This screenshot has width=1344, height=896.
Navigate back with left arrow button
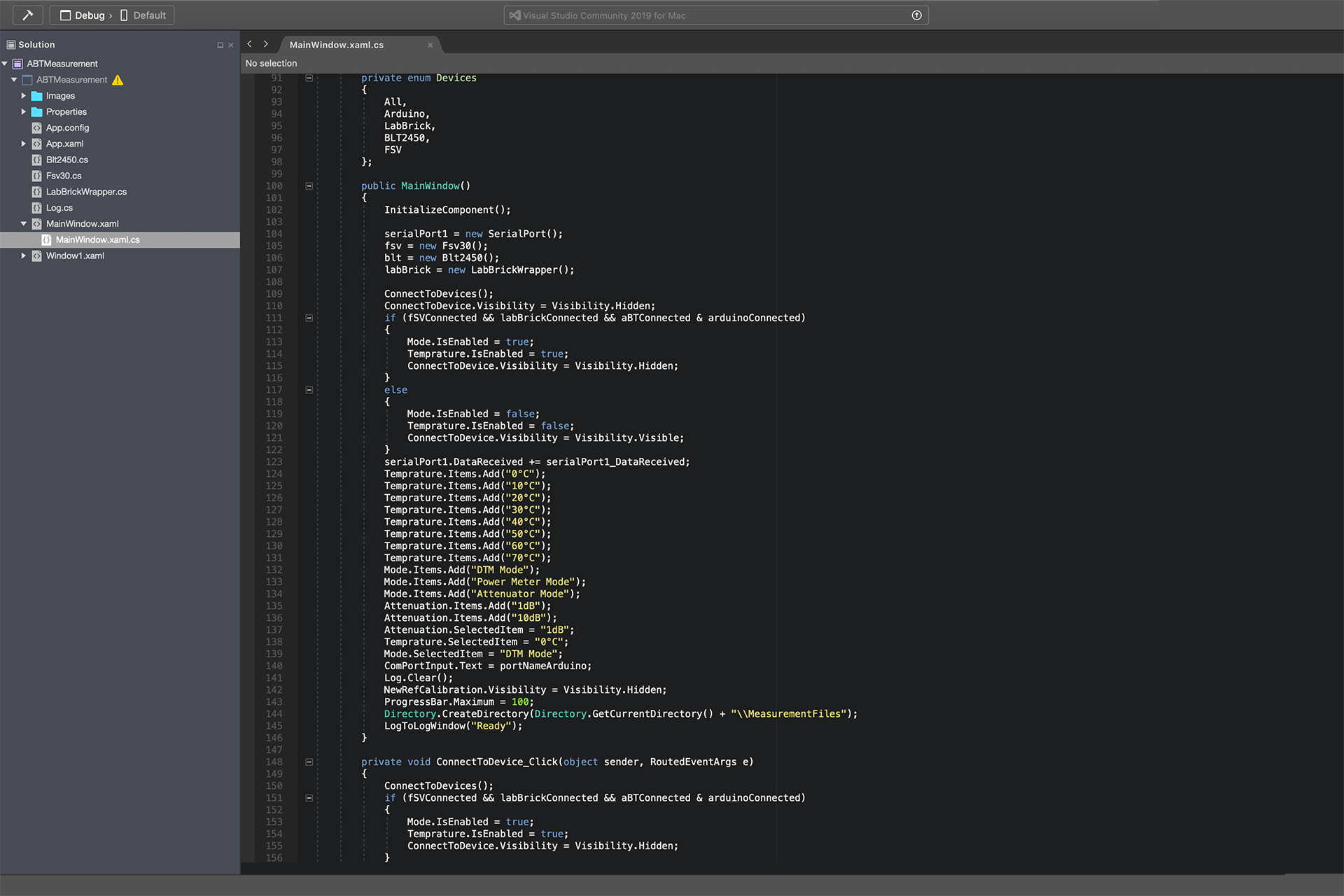click(249, 44)
